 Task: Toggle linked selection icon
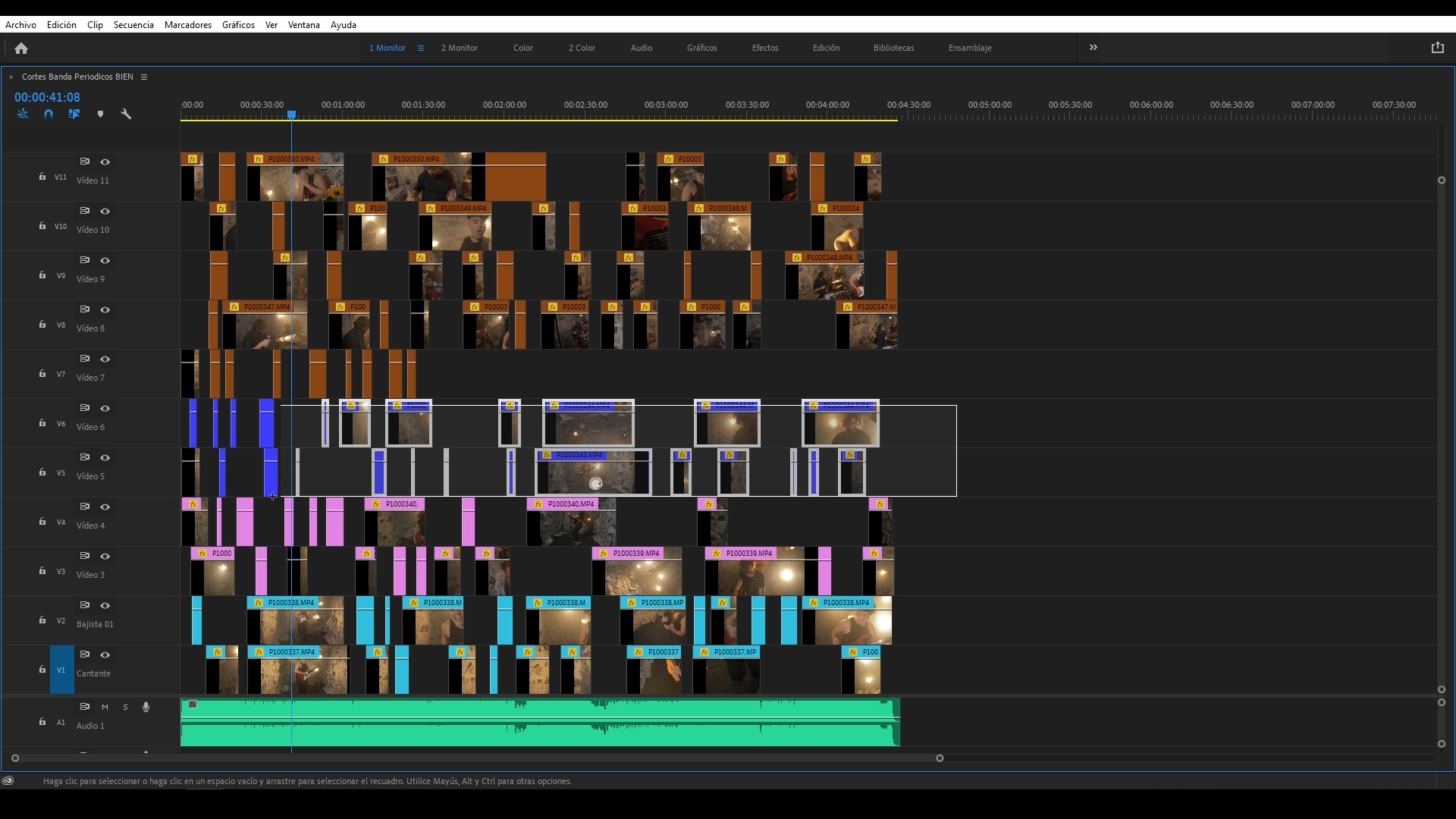pyautogui.click(x=74, y=114)
